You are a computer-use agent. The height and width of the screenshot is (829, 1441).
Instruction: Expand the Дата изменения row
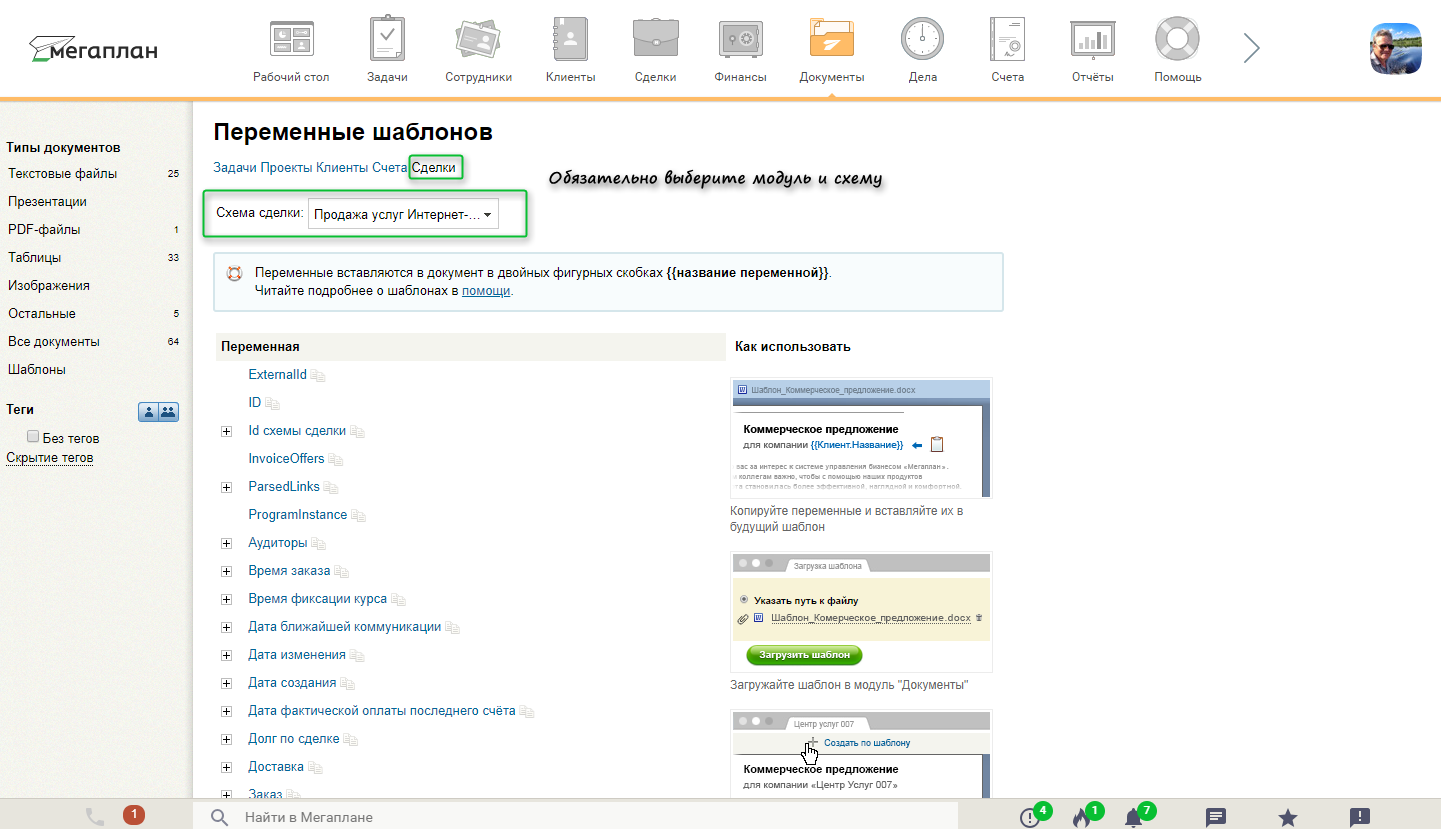click(226, 656)
